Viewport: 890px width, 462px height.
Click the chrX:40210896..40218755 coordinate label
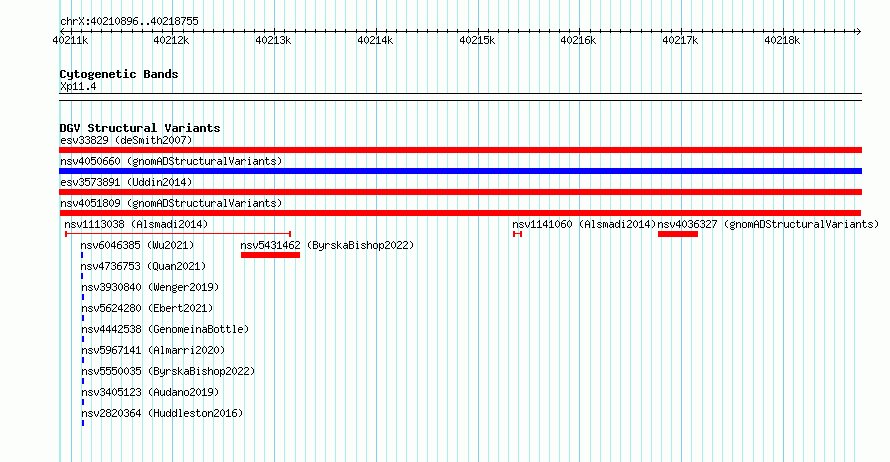click(129, 22)
